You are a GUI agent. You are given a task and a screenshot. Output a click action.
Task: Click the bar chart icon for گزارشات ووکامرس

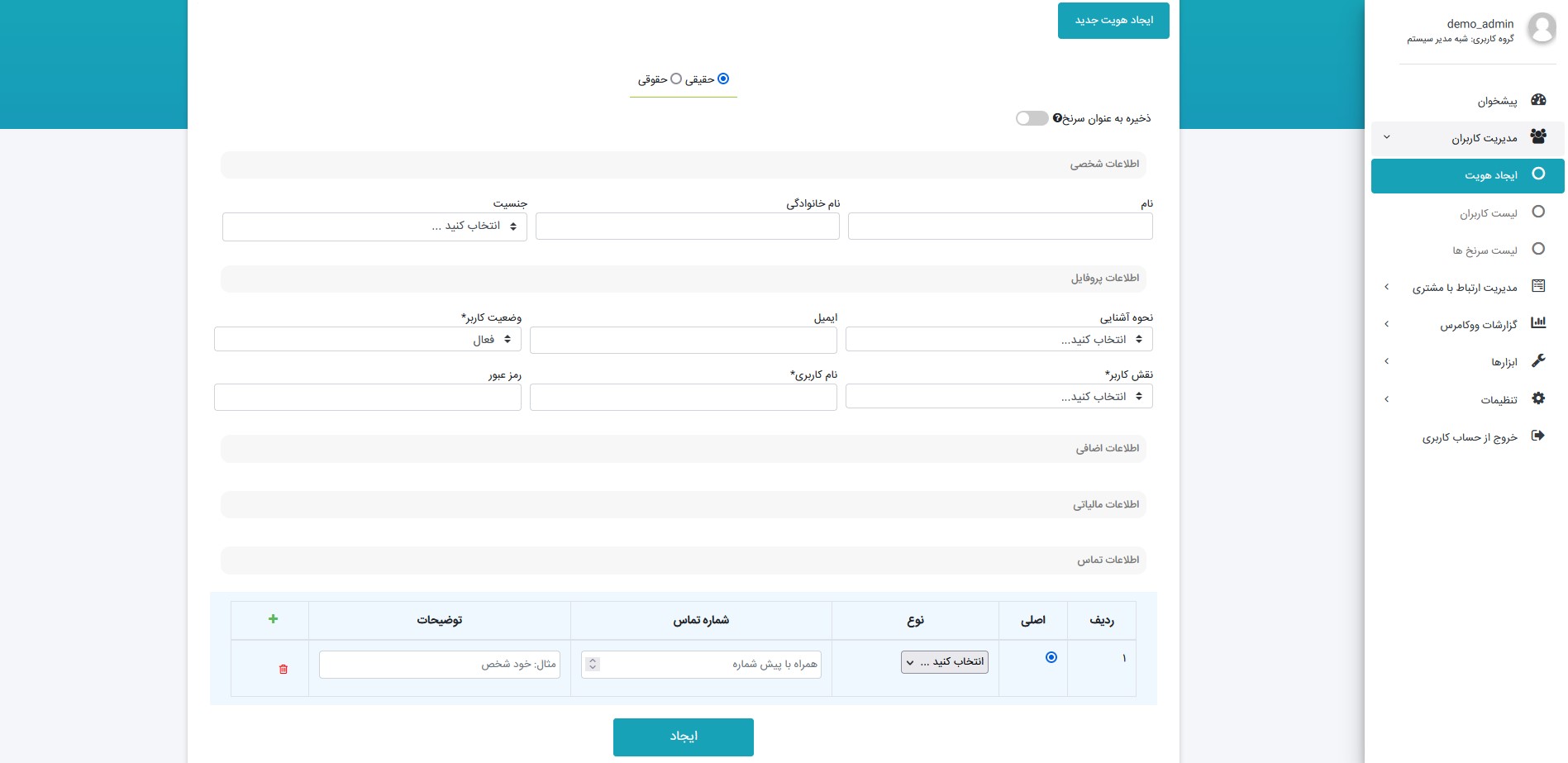coord(1537,323)
